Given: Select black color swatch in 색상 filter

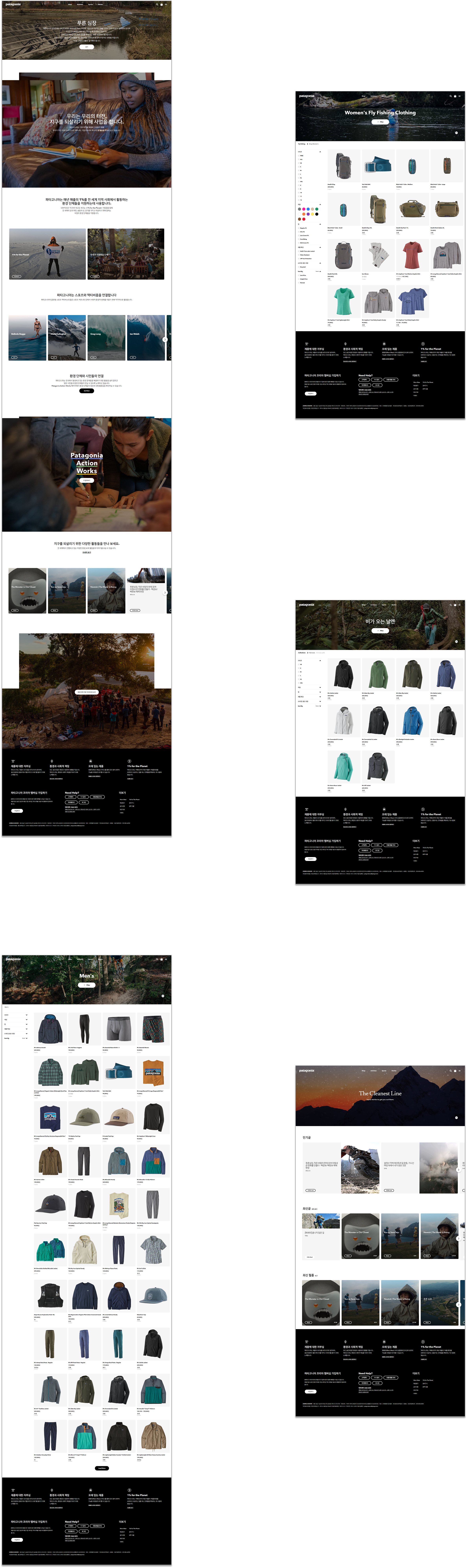Looking at the screenshot, I should coord(317,214).
